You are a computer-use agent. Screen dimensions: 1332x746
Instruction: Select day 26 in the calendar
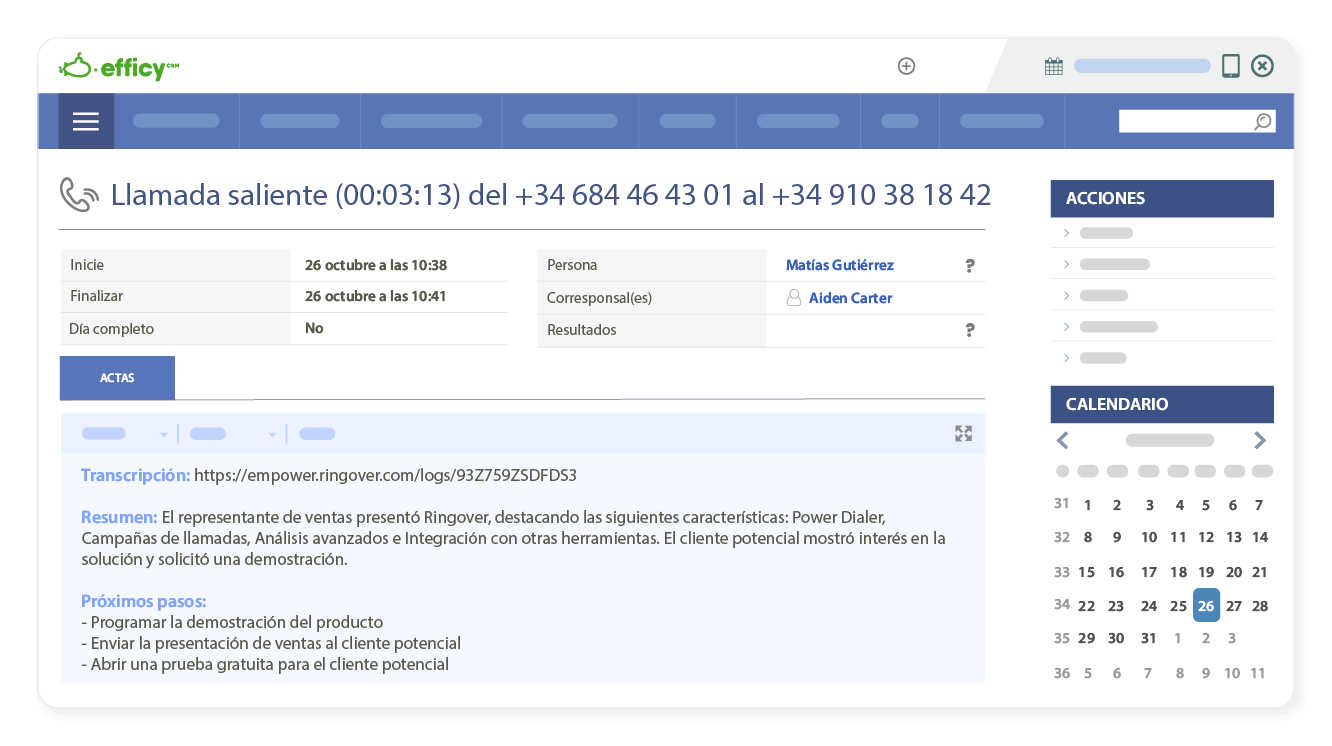tap(1206, 605)
